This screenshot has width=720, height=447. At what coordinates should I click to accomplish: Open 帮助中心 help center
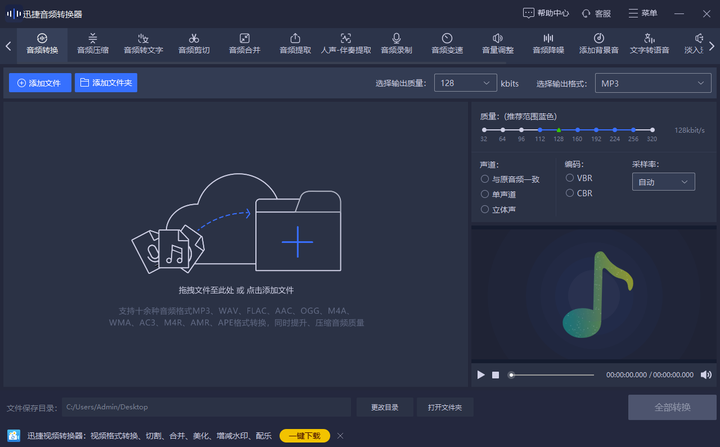pos(546,13)
